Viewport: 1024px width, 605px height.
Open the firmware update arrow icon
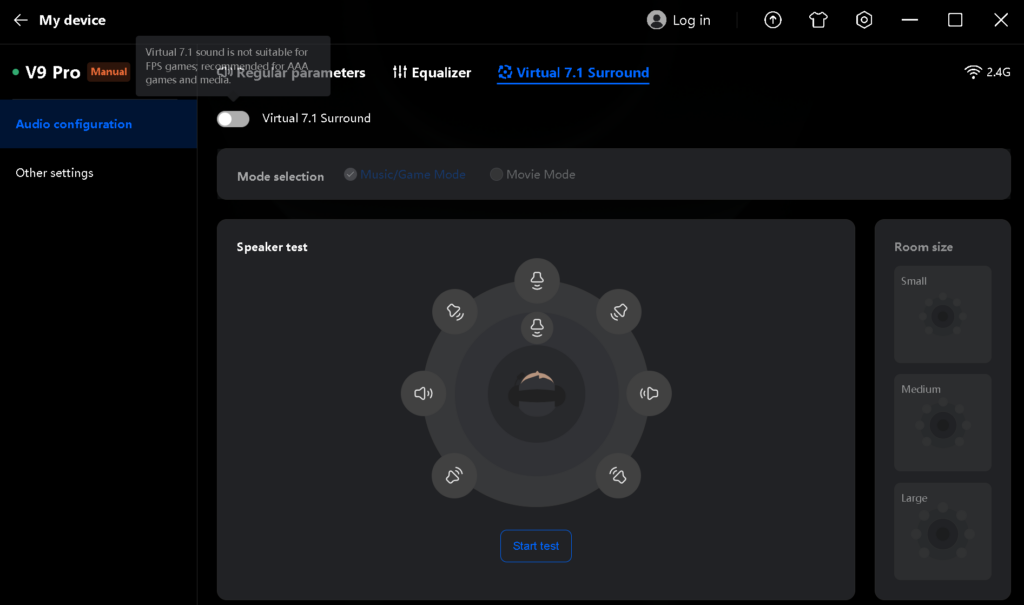(773, 20)
